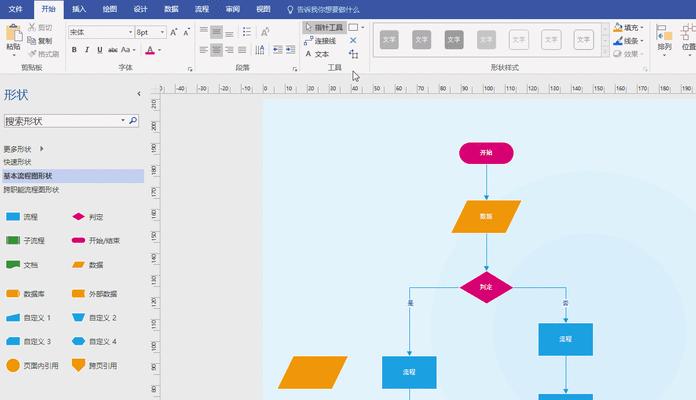This screenshot has height=400, width=696.
Task: Increase font size with the larger A icon
Action: click(174, 32)
